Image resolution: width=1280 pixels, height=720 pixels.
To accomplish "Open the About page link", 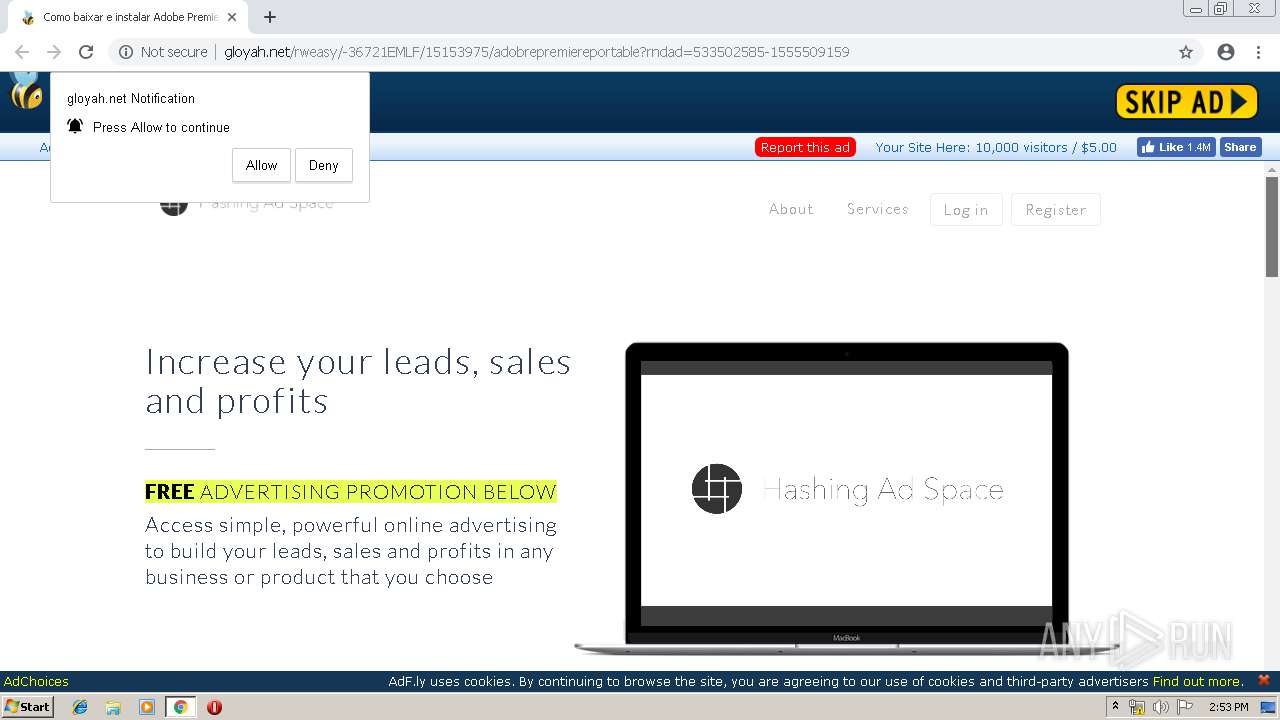I will (x=791, y=209).
